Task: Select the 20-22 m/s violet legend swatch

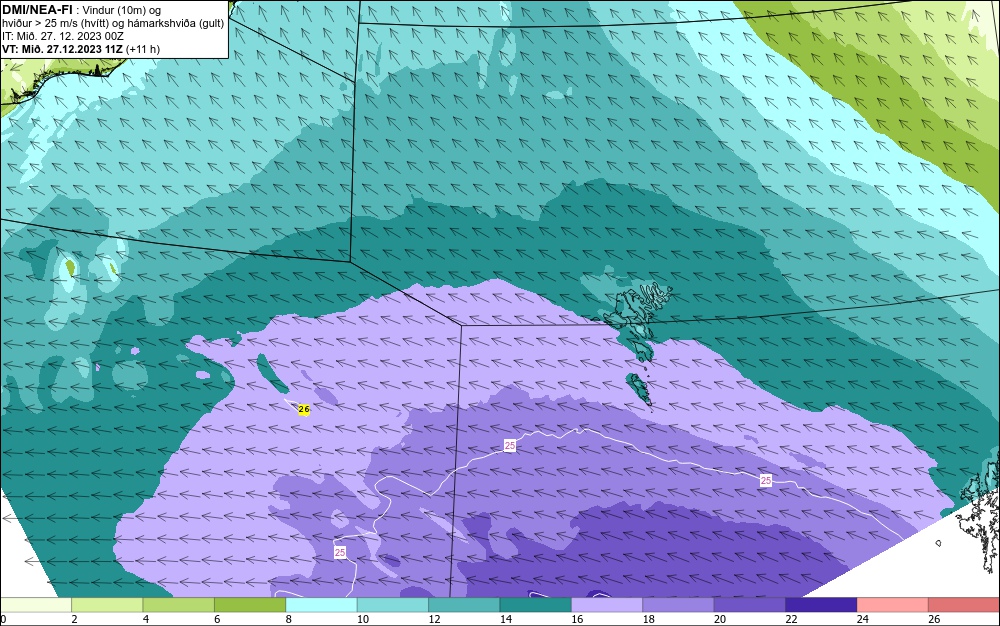Action: [x=750, y=605]
